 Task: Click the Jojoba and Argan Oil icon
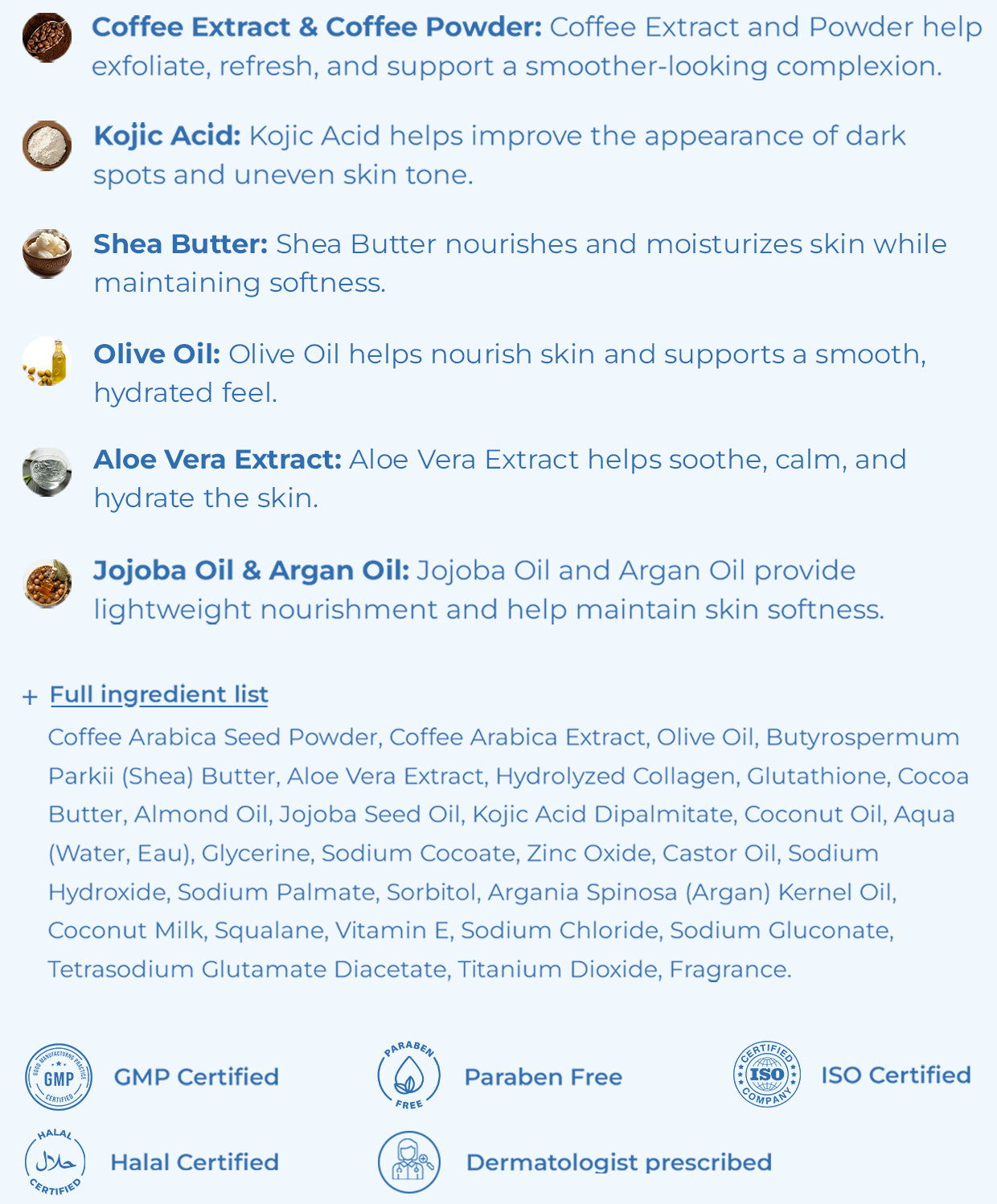click(x=47, y=583)
